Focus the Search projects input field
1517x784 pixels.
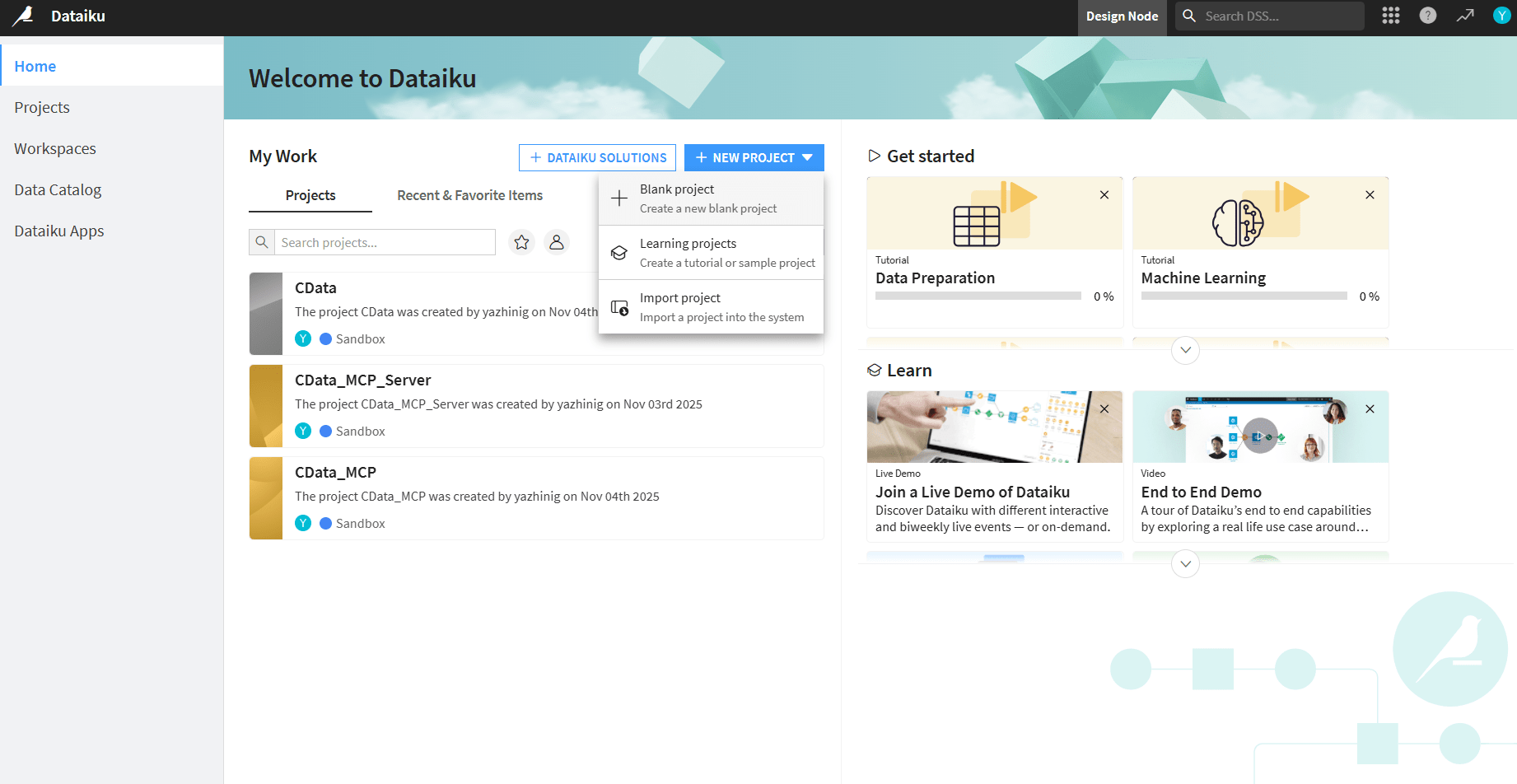385,242
